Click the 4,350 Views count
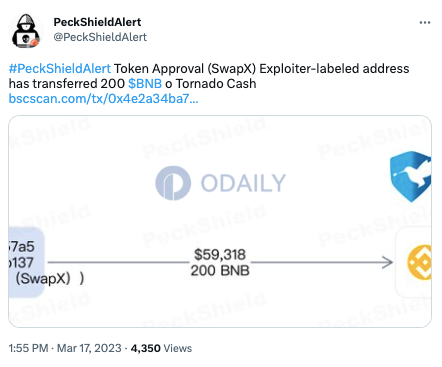442x367 pixels. click(161, 348)
